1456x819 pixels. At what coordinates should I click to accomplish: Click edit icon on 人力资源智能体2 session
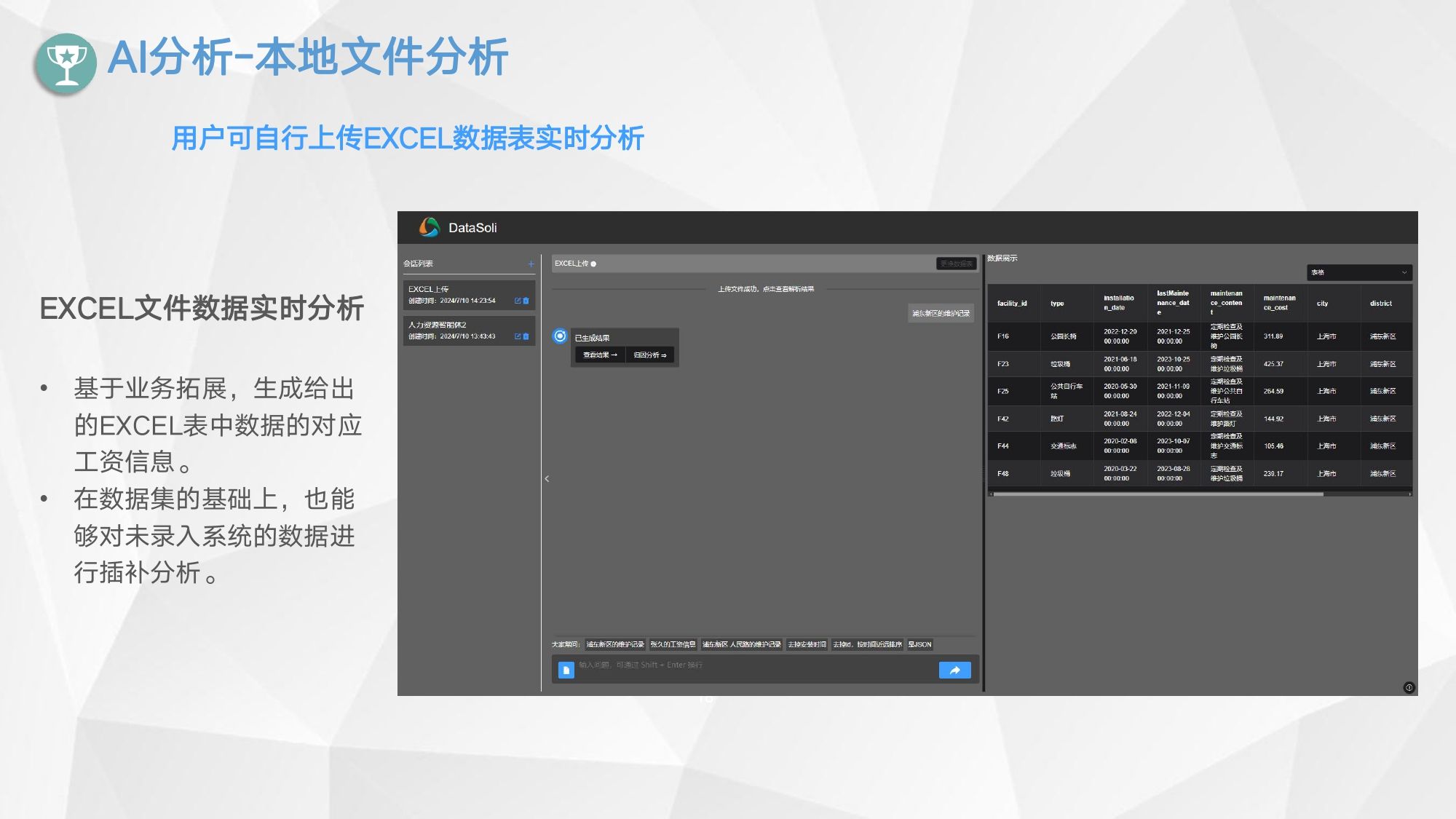point(518,336)
